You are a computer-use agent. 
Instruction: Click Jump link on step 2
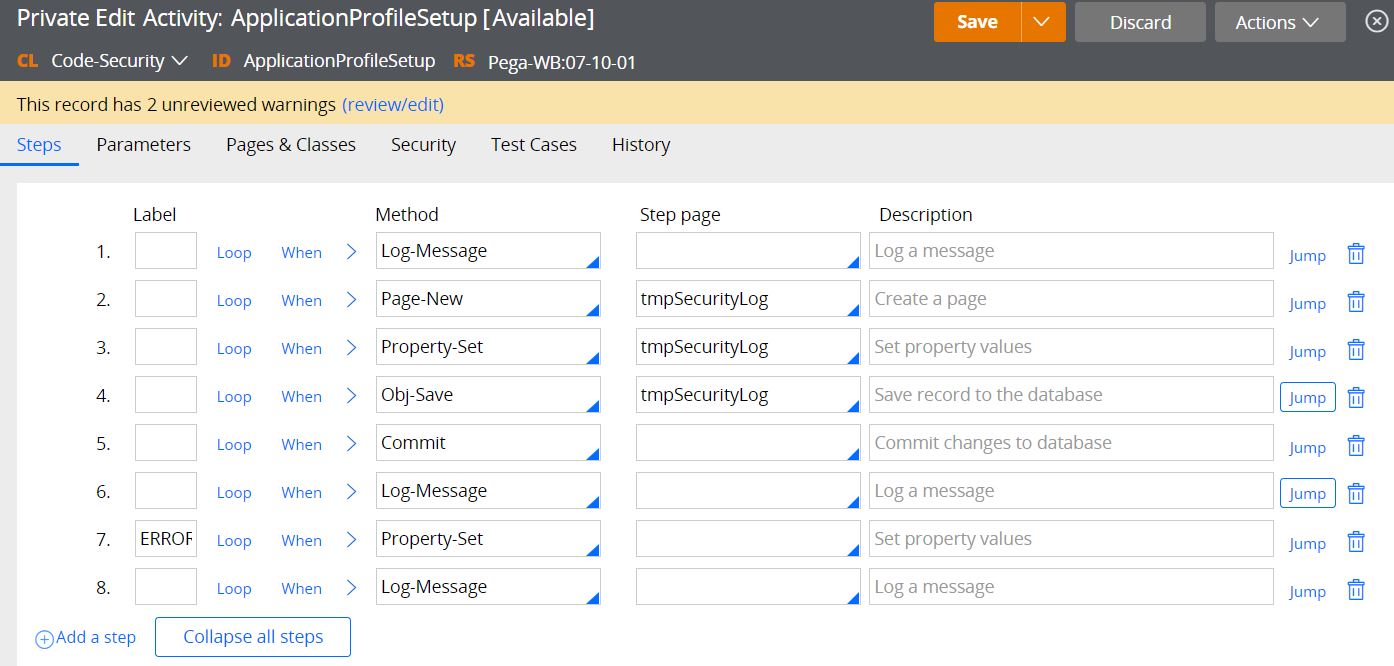[1307, 303]
